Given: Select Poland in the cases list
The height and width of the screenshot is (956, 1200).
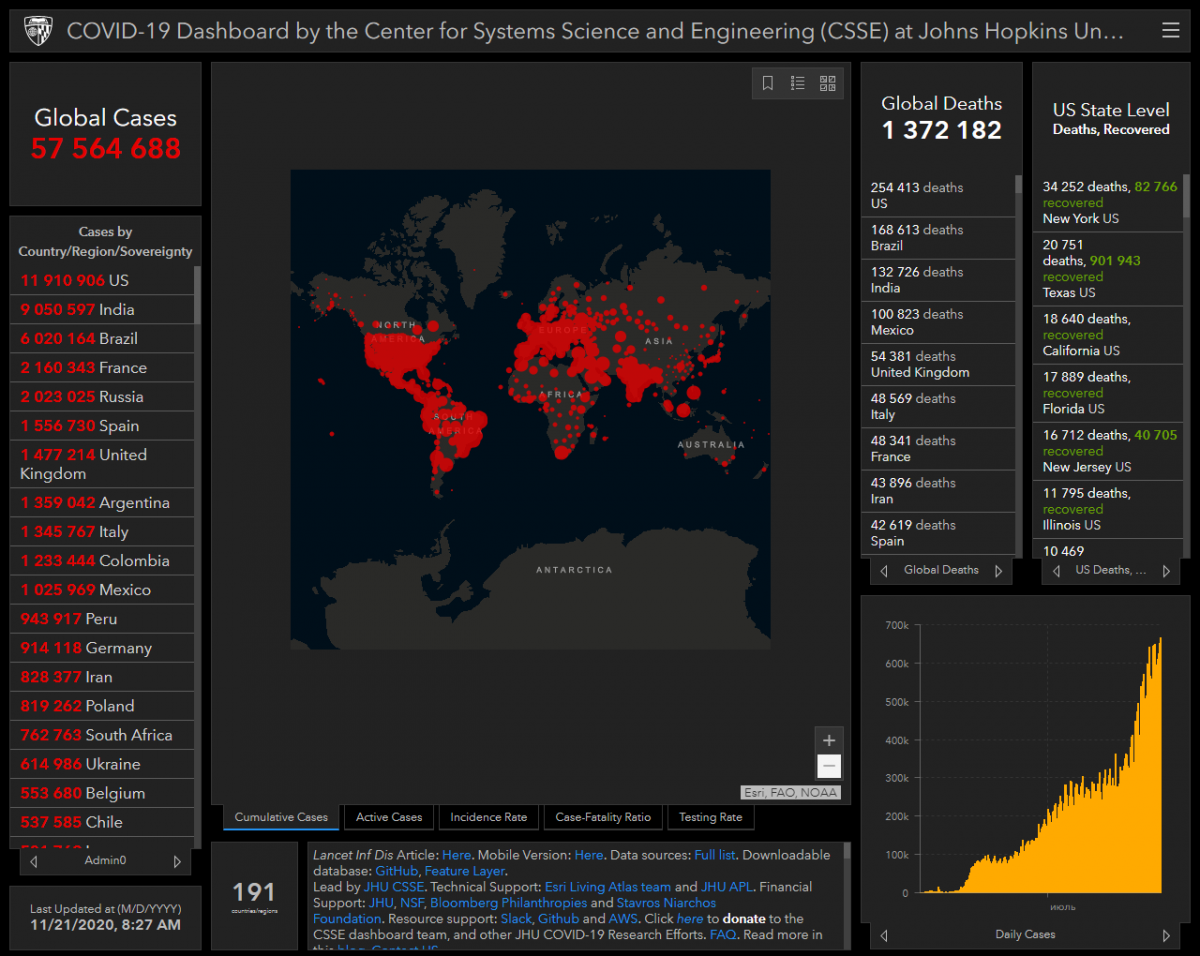Looking at the screenshot, I should (102, 705).
